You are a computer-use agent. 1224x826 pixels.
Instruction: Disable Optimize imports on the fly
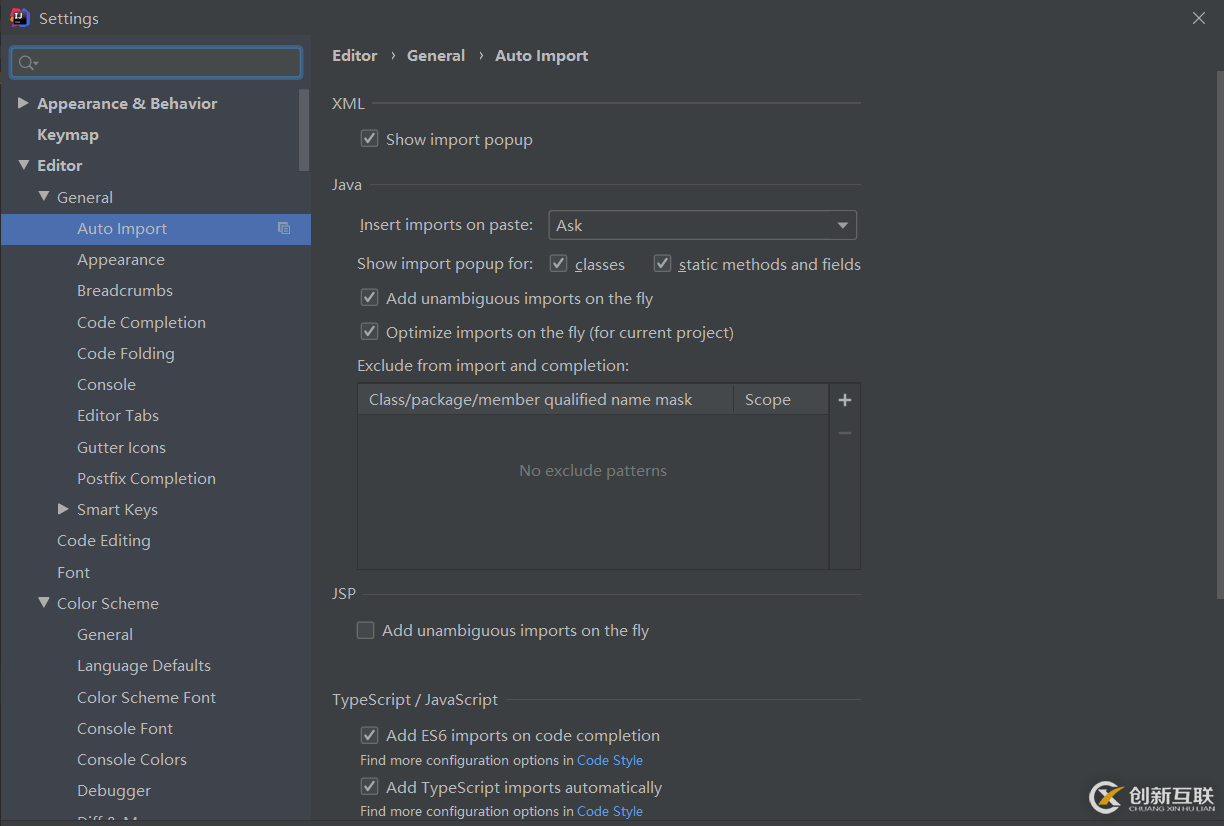pyautogui.click(x=369, y=332)
